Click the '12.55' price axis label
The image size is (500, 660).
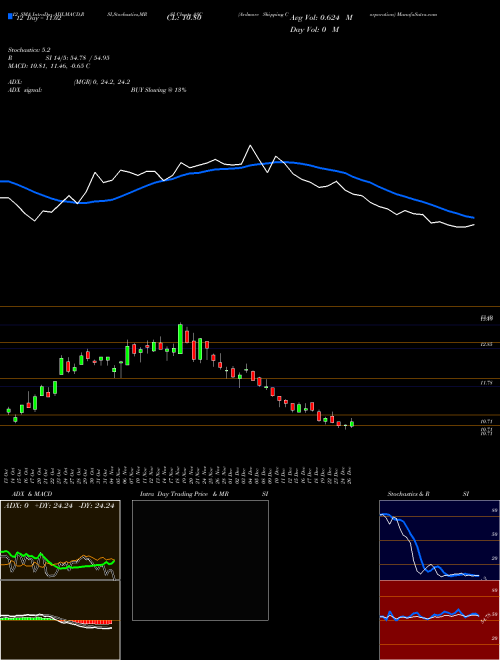486,344
